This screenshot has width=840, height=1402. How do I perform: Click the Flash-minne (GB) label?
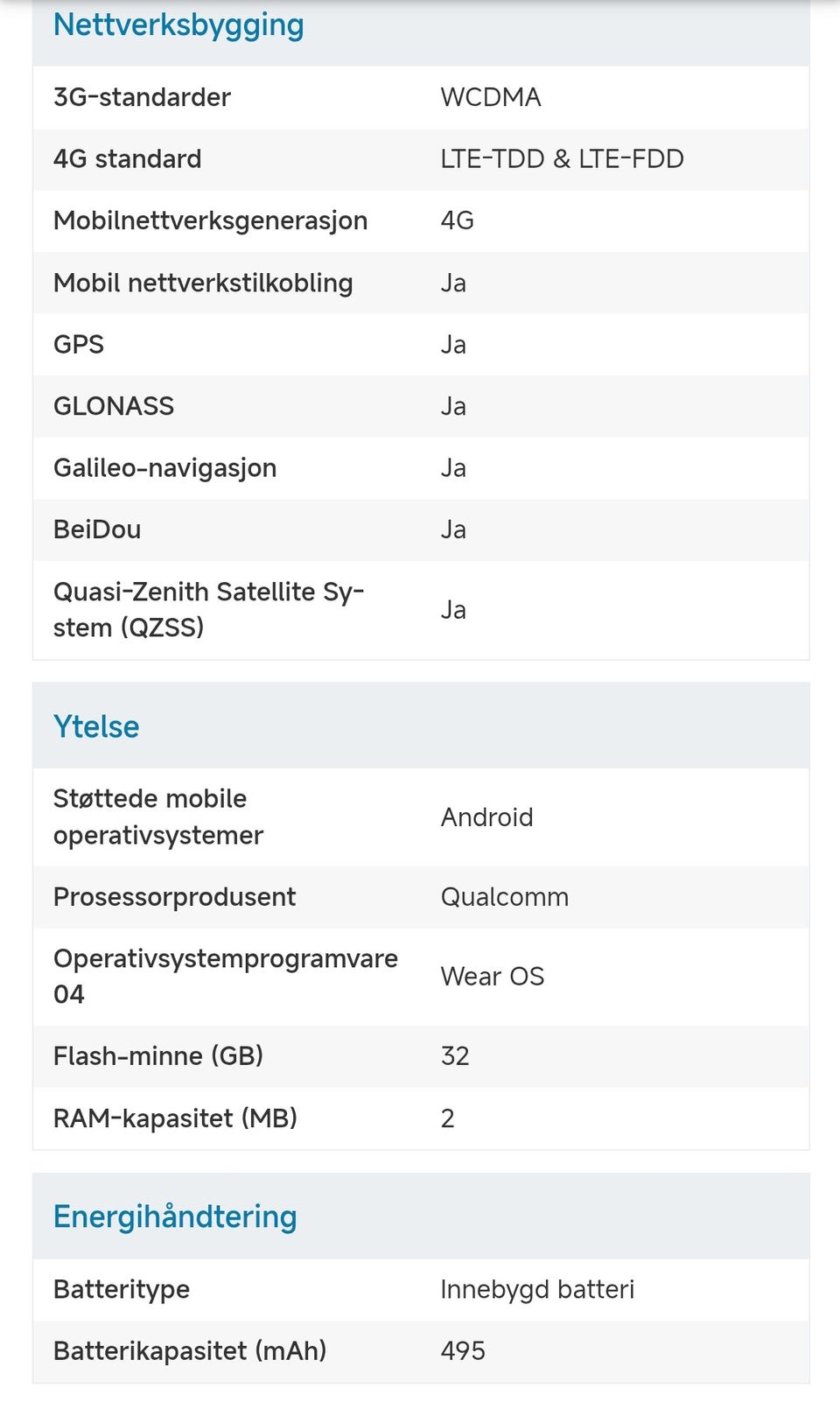pos(158,1056)
